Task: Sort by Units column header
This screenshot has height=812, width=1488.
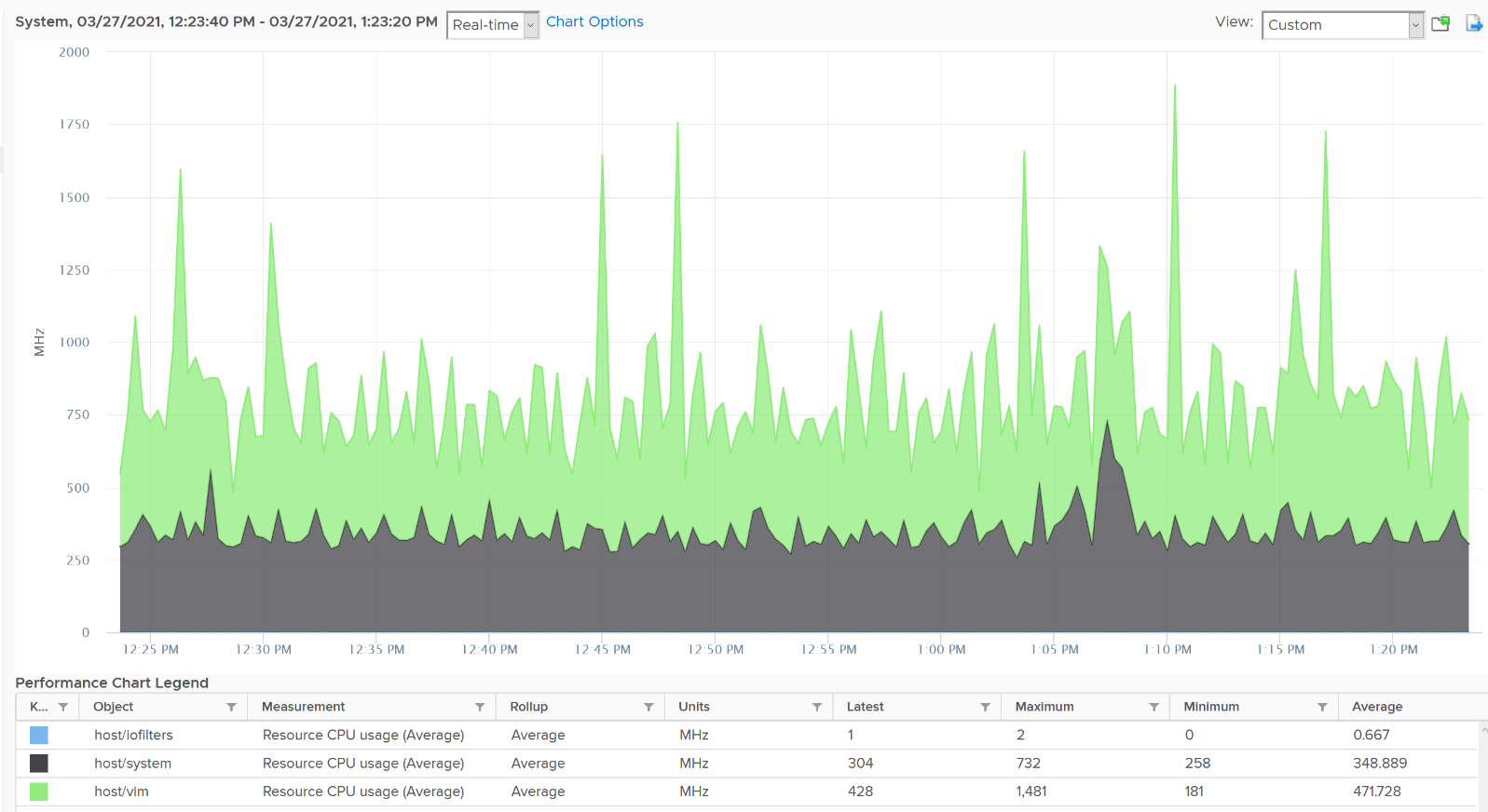Action: 694,707
